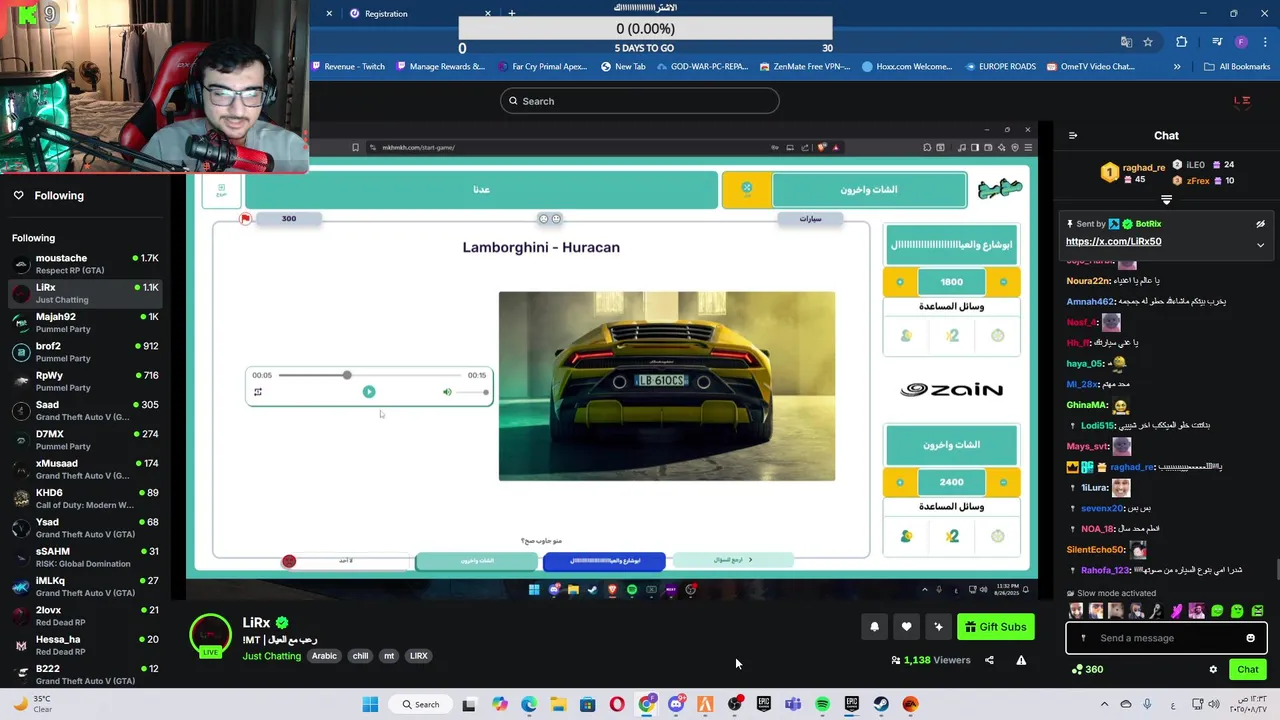Open Majah92 channel in sidebar
This screenshot has height=720, width=1280.
point(85,322)
